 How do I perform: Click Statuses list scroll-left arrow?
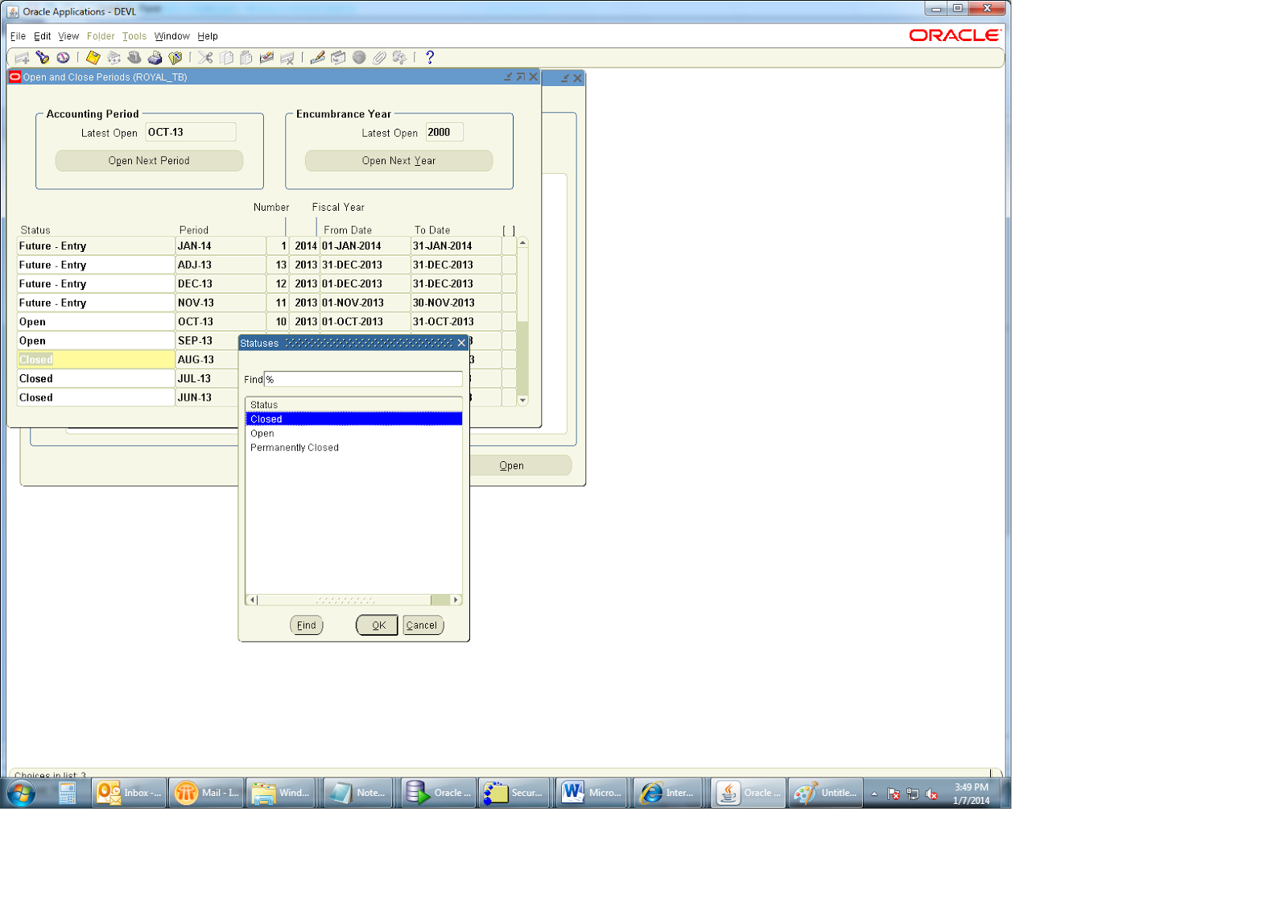[x=252, y=600]
